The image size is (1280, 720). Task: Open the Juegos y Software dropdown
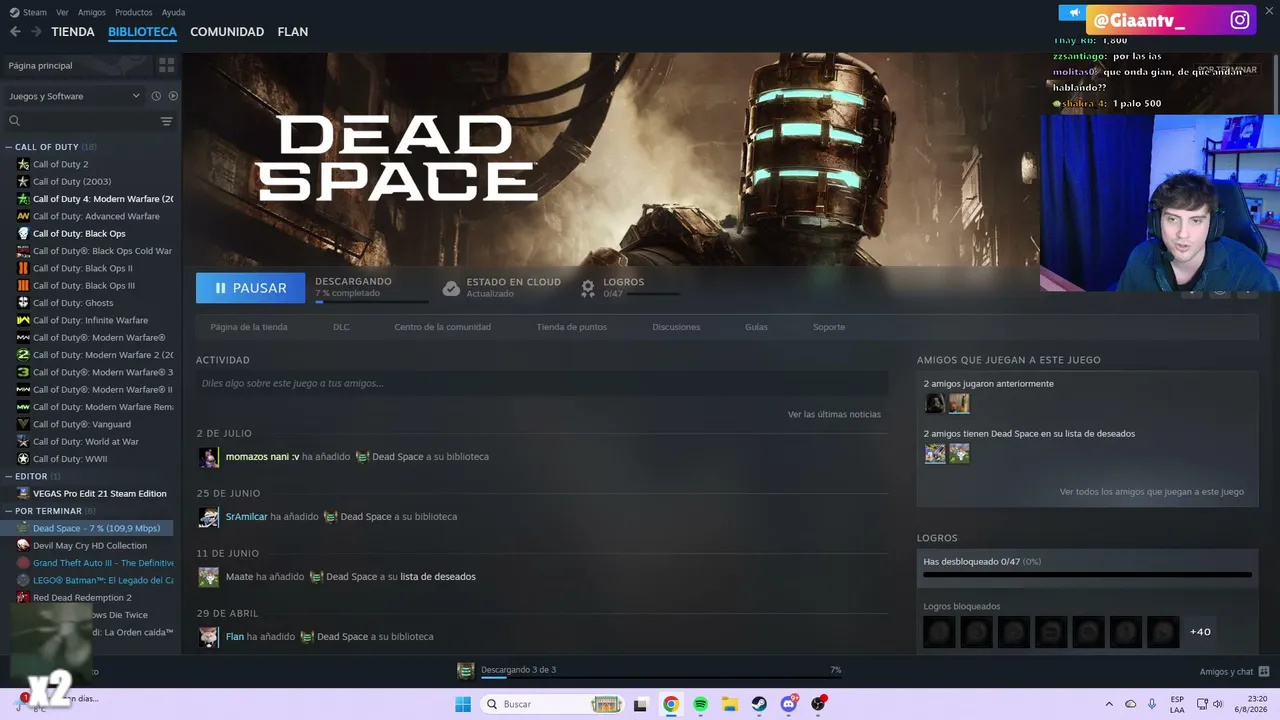pos(74,96)
